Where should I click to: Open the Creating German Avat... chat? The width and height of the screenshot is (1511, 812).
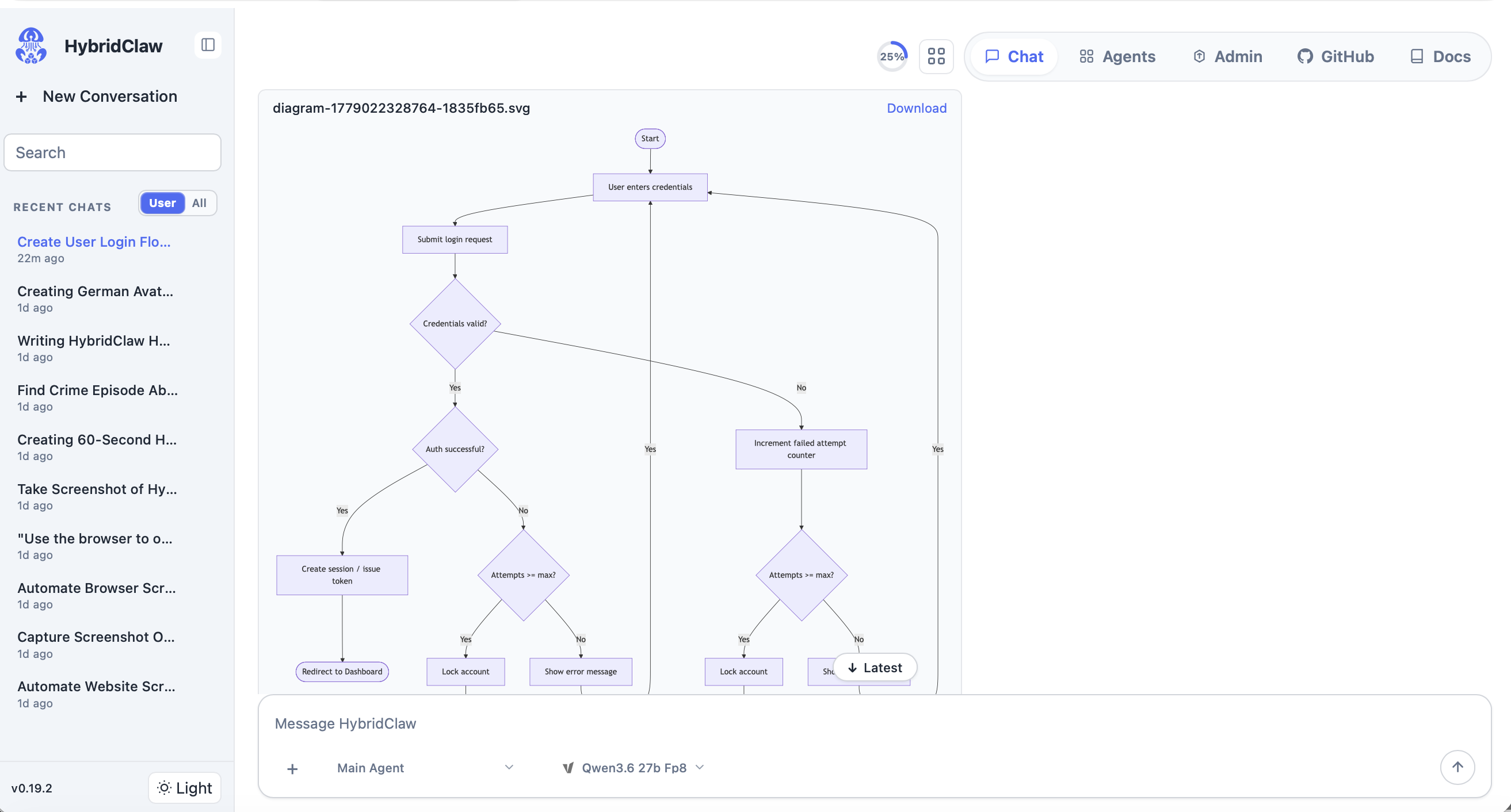point(112,298)
